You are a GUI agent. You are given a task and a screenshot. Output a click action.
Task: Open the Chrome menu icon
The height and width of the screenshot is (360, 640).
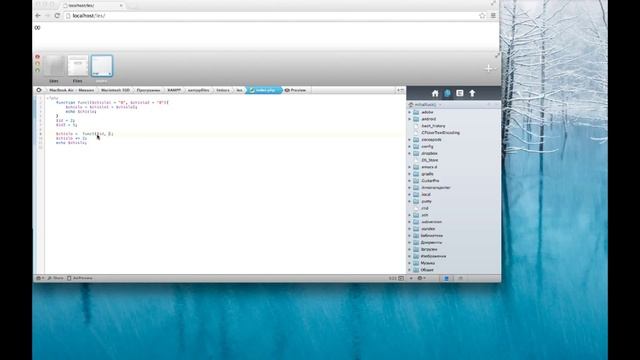[x=493, y=16]
